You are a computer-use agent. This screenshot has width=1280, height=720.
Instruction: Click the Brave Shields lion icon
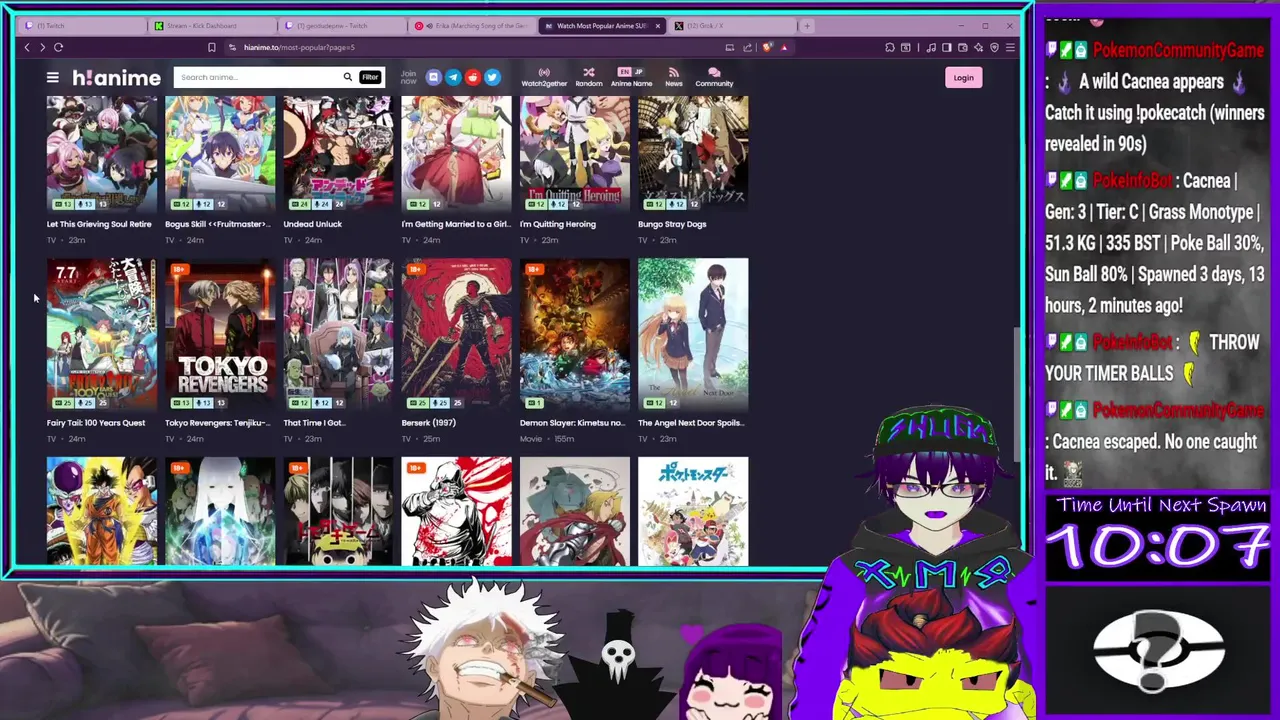pyautogui.click(x=767, y=47)
